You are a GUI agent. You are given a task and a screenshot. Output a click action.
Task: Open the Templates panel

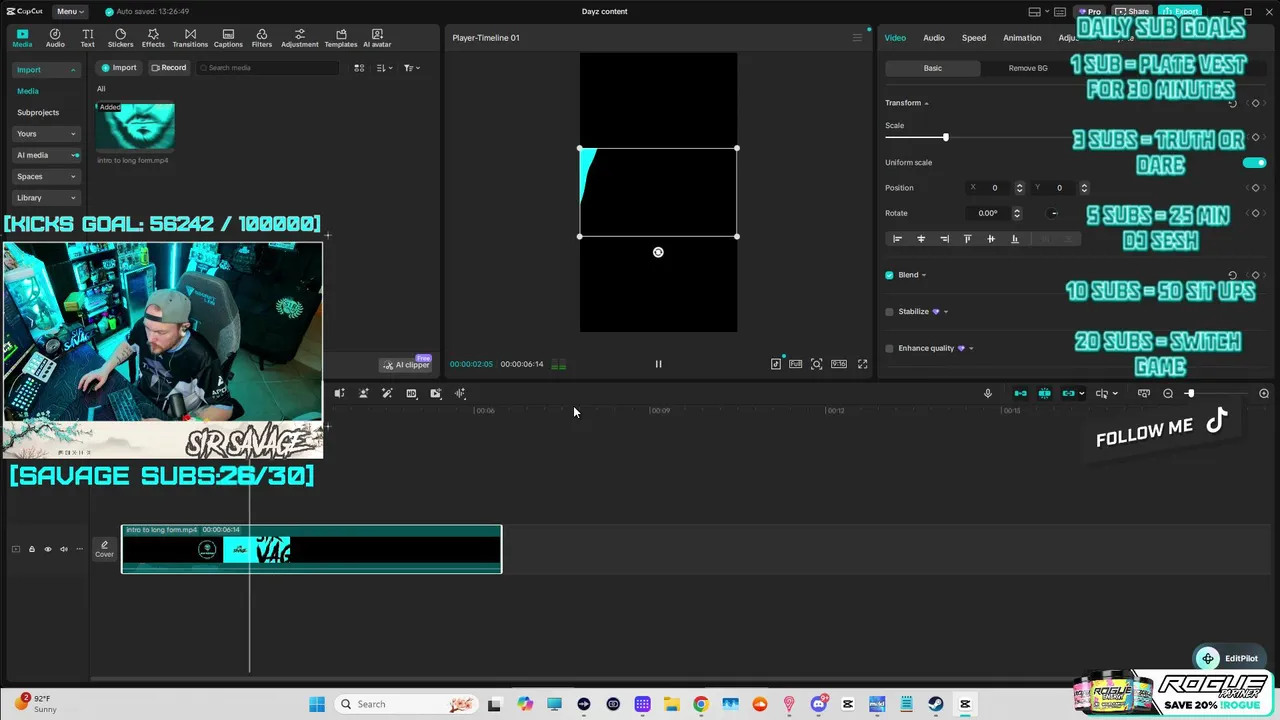[341, 38]
